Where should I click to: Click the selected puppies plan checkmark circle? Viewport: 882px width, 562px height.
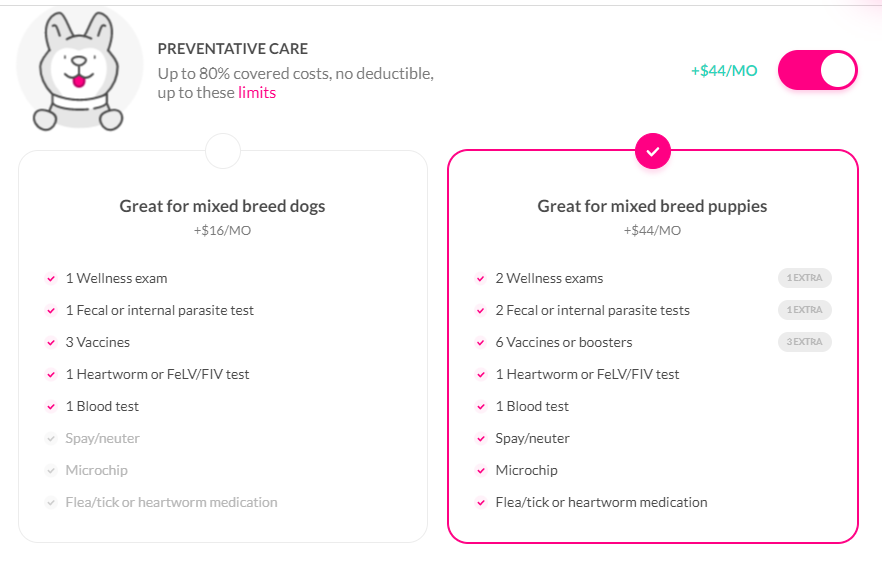(x=652, y=151)
